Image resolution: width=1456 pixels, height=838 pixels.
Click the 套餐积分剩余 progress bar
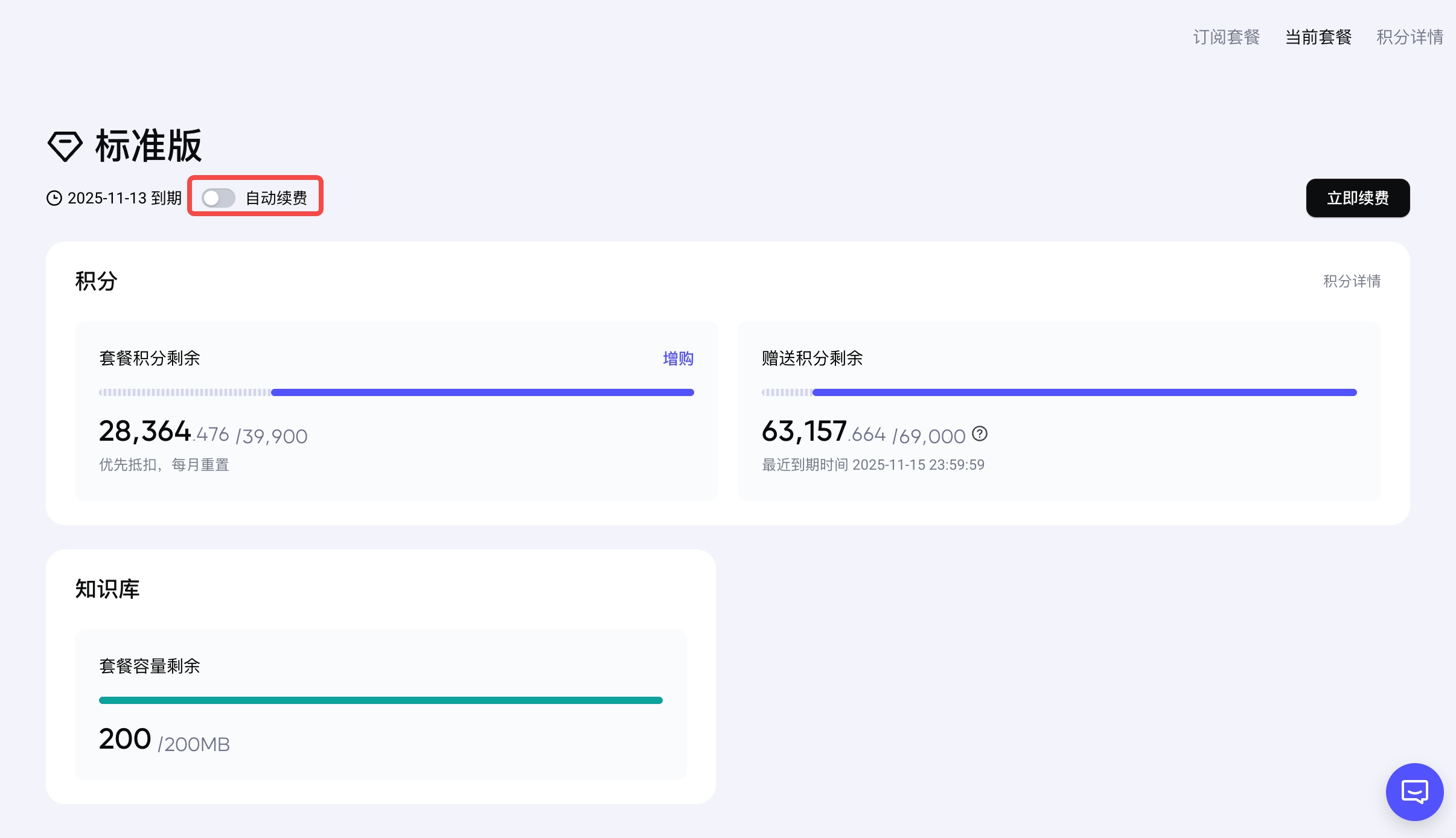click(x=397, y=392)
